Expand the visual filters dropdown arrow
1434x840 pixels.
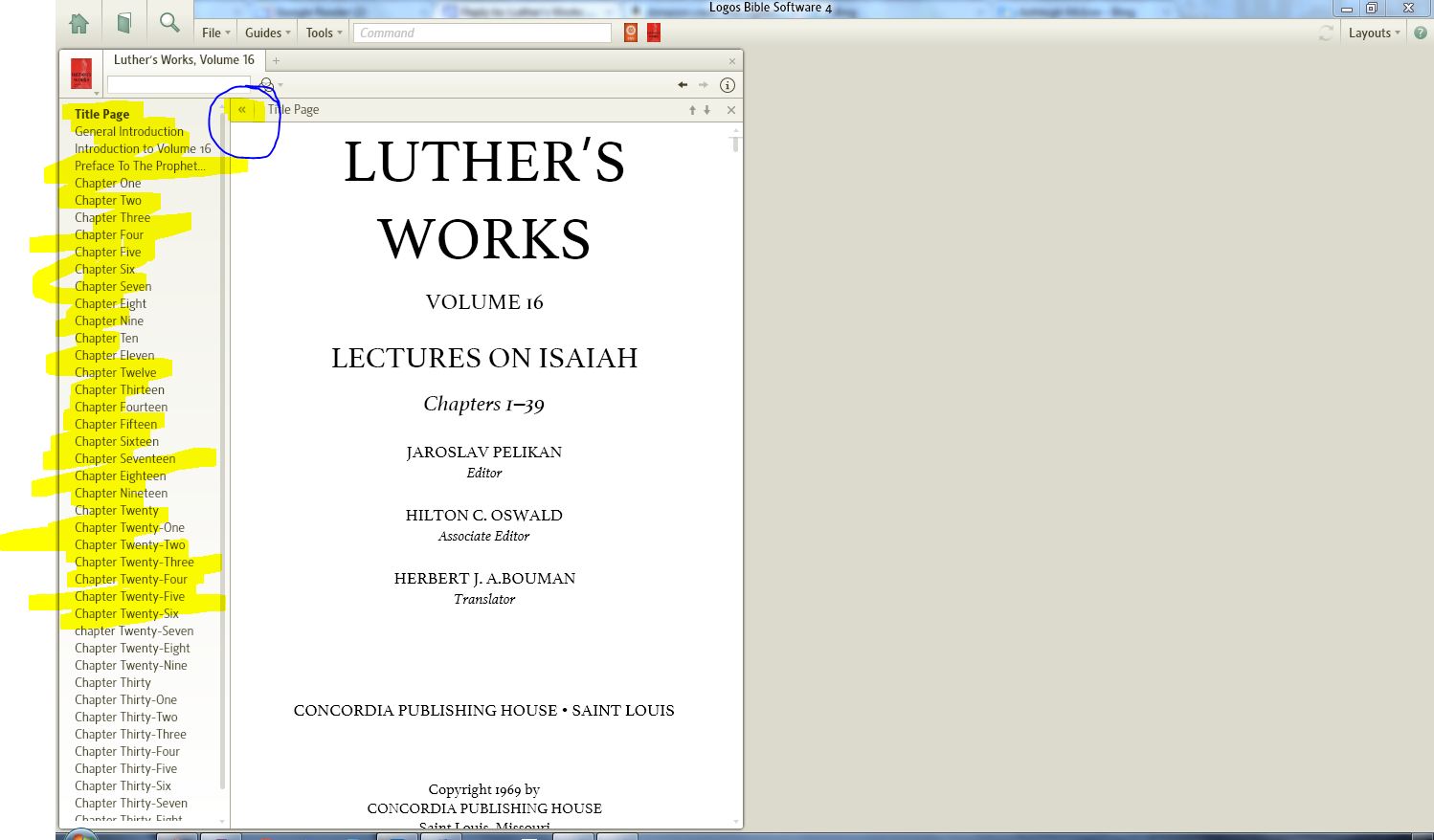[x=280, y=85]
